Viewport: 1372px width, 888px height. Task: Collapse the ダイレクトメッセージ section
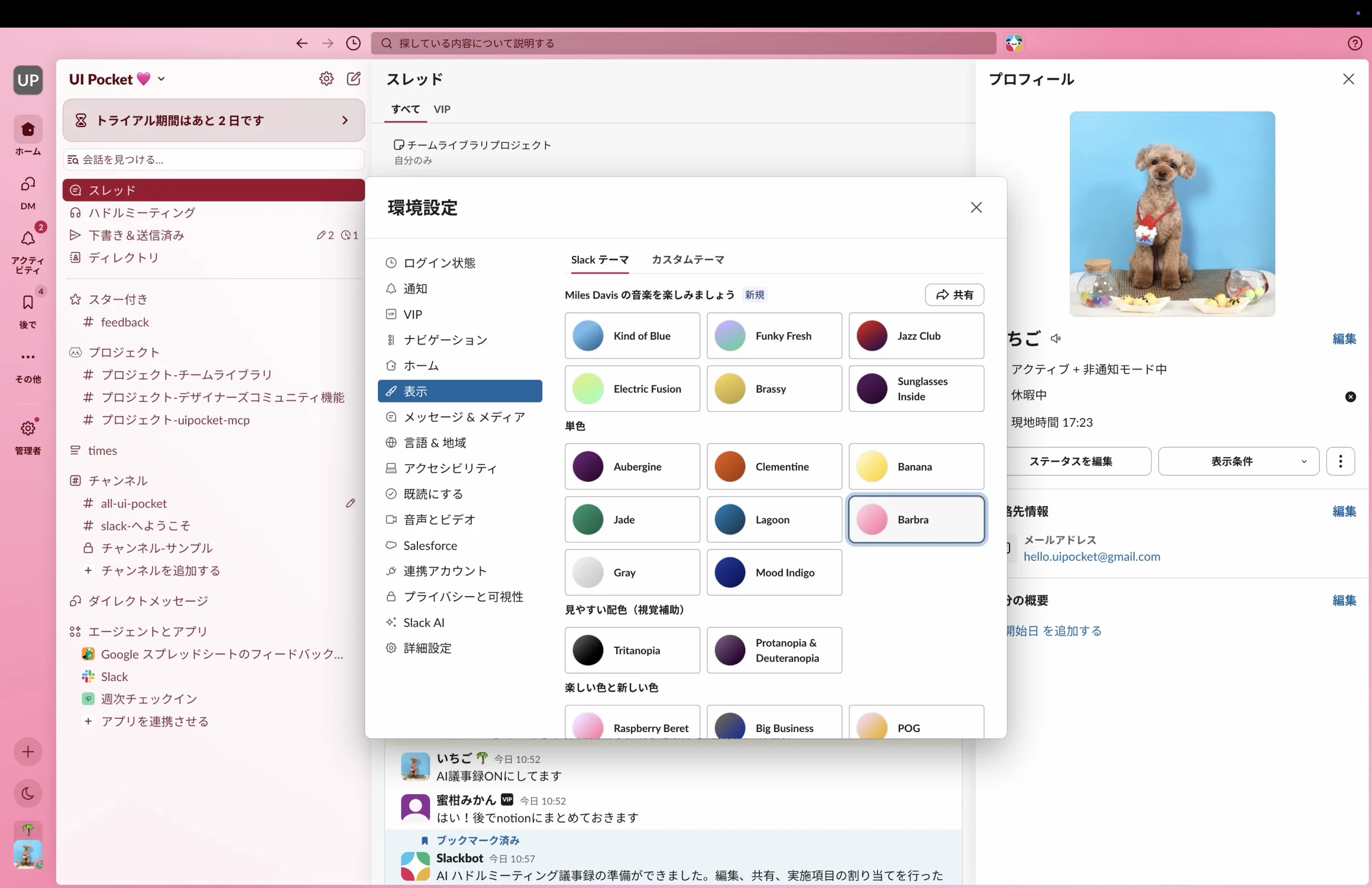tap(148, 601)
